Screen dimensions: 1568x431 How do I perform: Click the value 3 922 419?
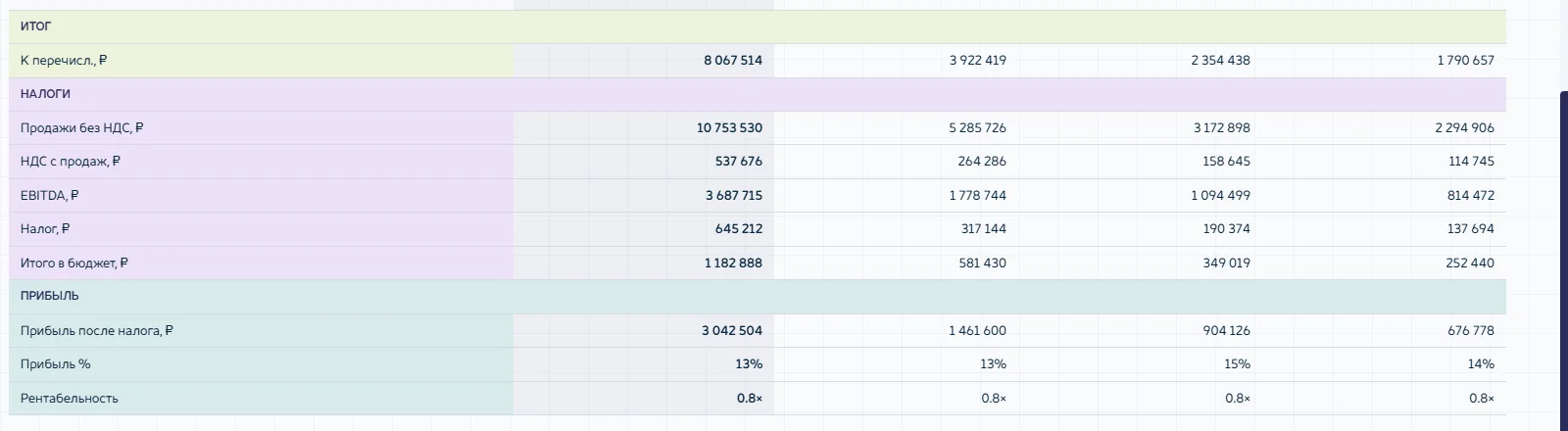pos(978,61)
